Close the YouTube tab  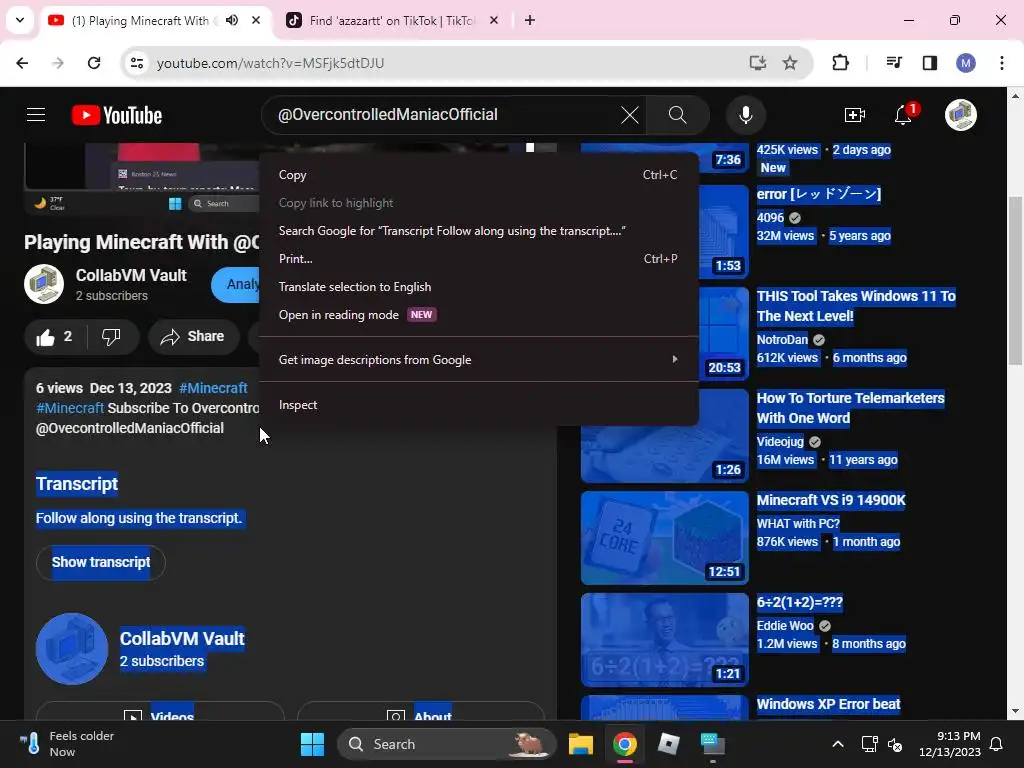pyautogui.click(x=256, y=20)
